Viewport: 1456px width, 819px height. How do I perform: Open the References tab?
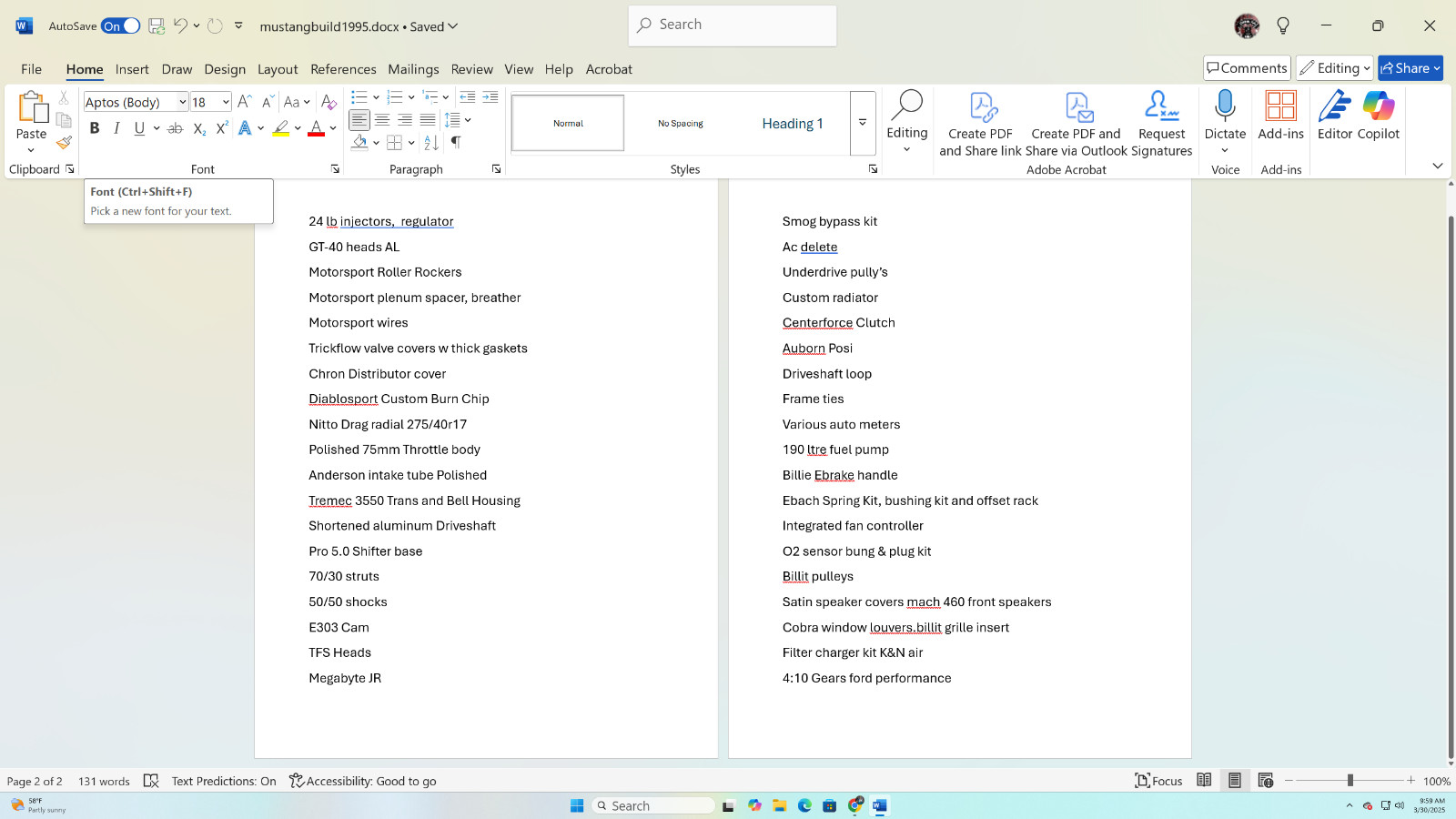343,69
